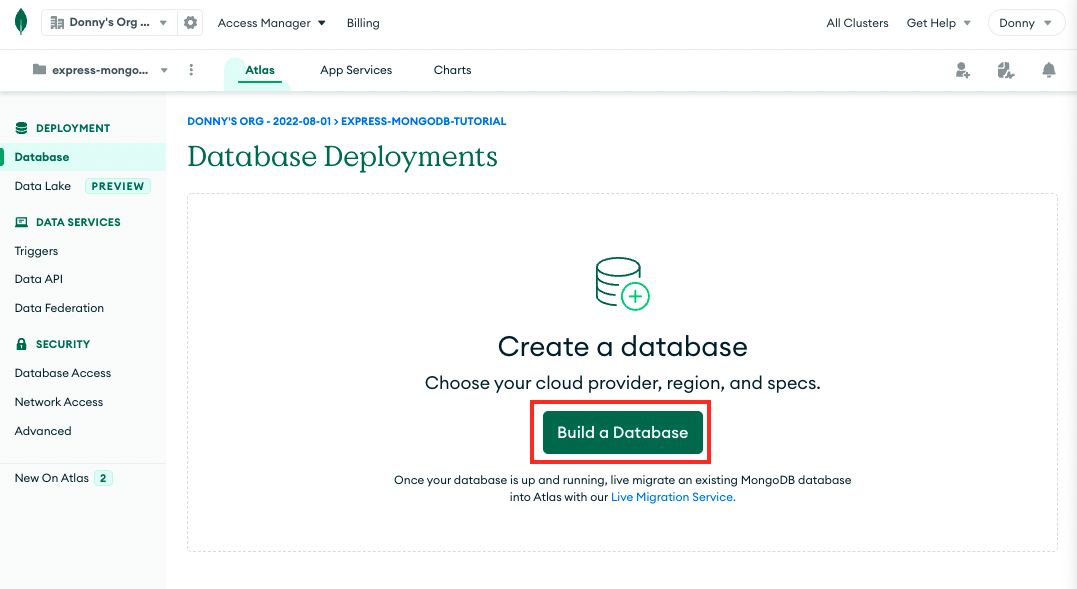Click the DEPLOYMENT section heading
1077x589 pixels.
click(73, 128)
